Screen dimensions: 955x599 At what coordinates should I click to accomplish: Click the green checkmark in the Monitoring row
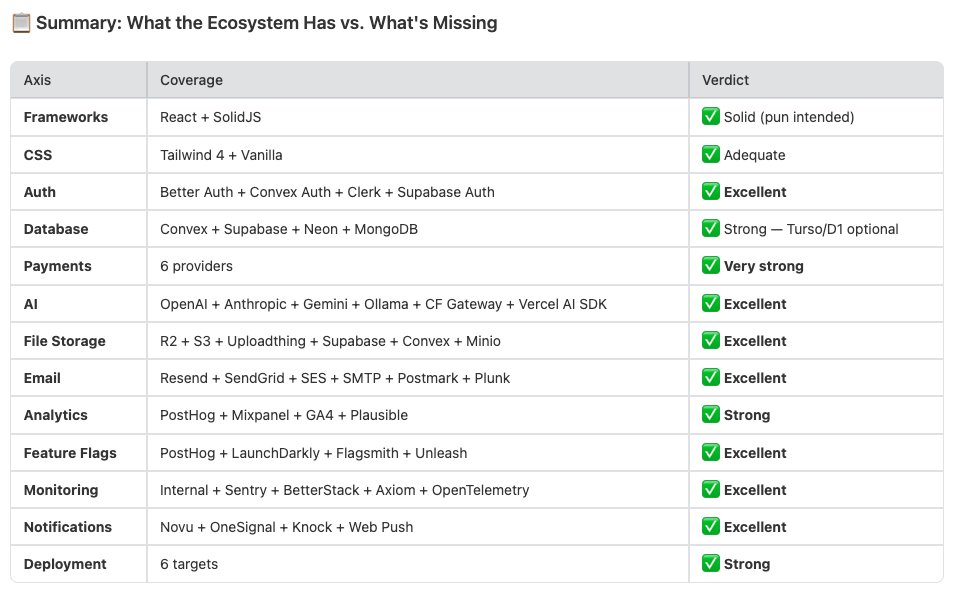point(711,490)
